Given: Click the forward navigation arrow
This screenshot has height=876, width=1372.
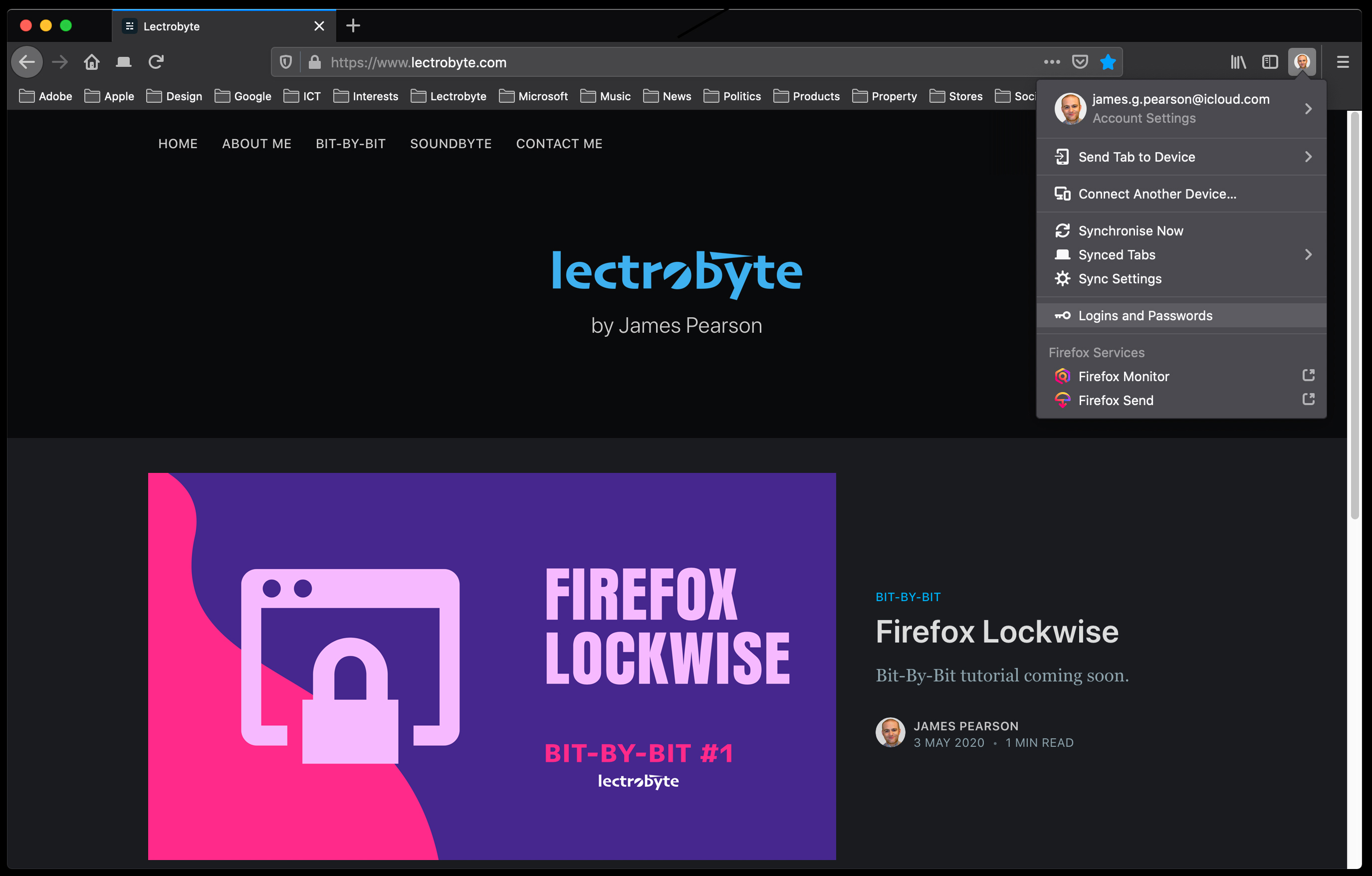Looking at the screenshot, I should [x=60, y=62].
